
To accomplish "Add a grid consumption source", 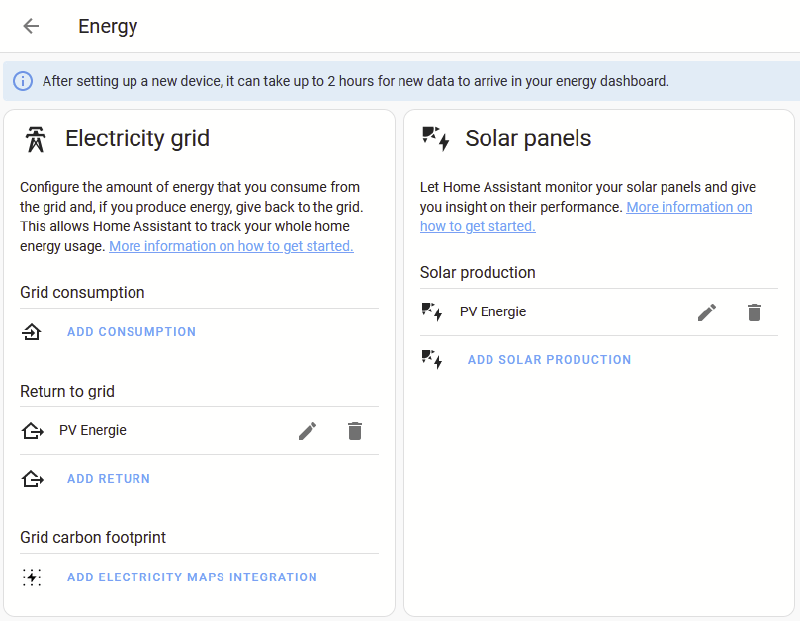I will click(131, 332).
